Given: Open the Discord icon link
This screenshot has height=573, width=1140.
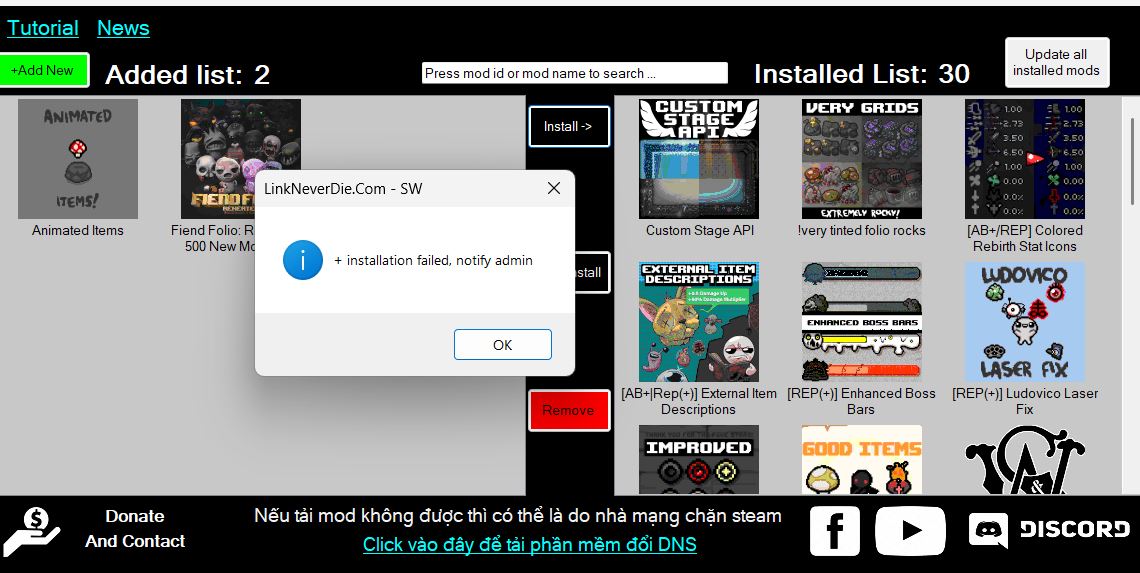Looking at the screenshot, I should click(1049, 530).
